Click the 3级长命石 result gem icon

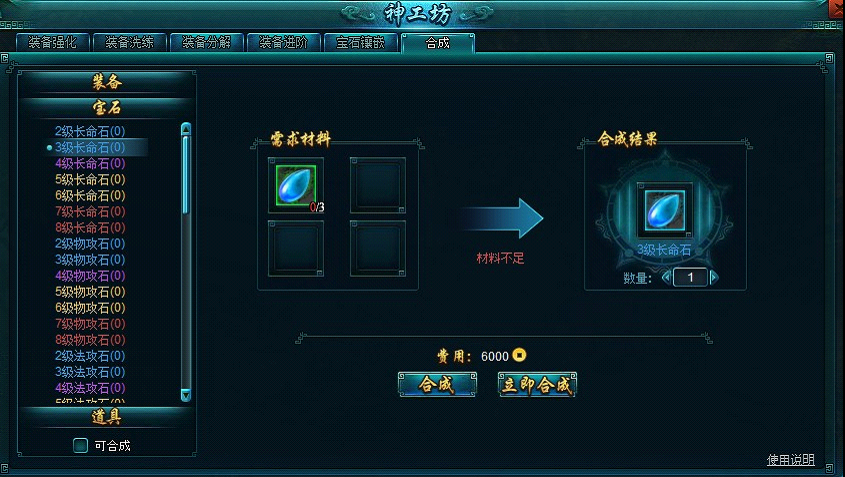pos(665,210)
